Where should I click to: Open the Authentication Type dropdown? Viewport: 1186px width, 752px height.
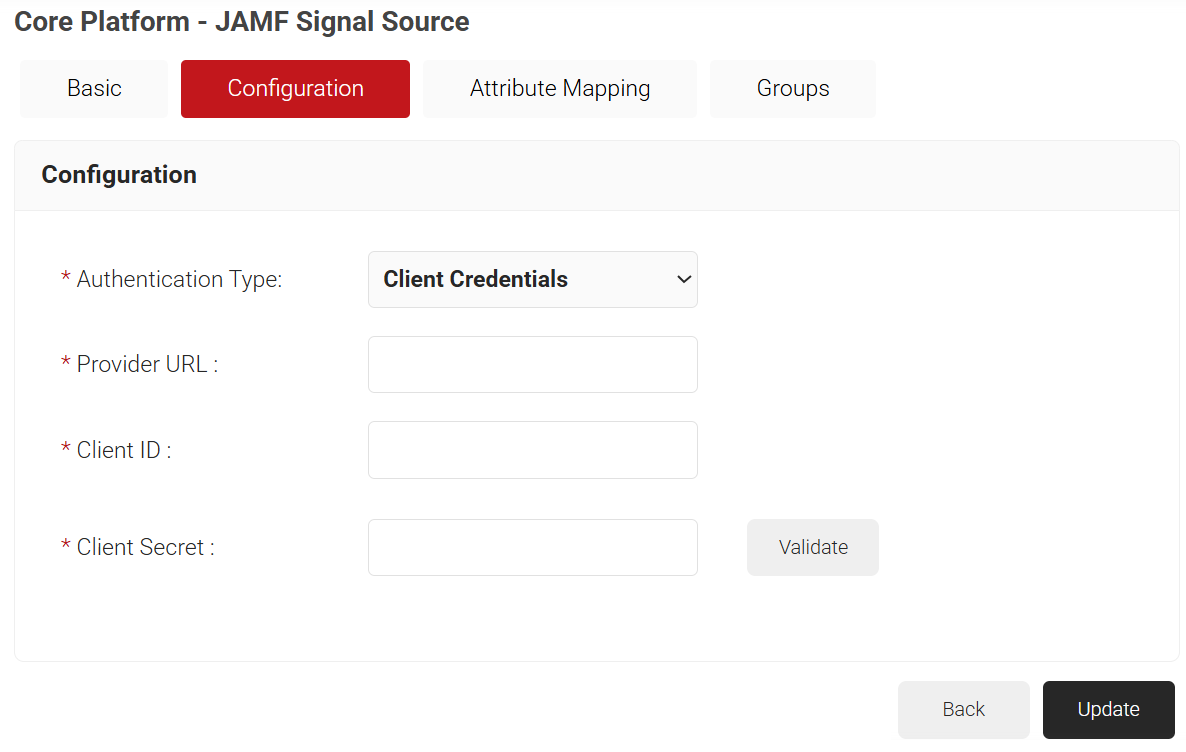[532, 279]
